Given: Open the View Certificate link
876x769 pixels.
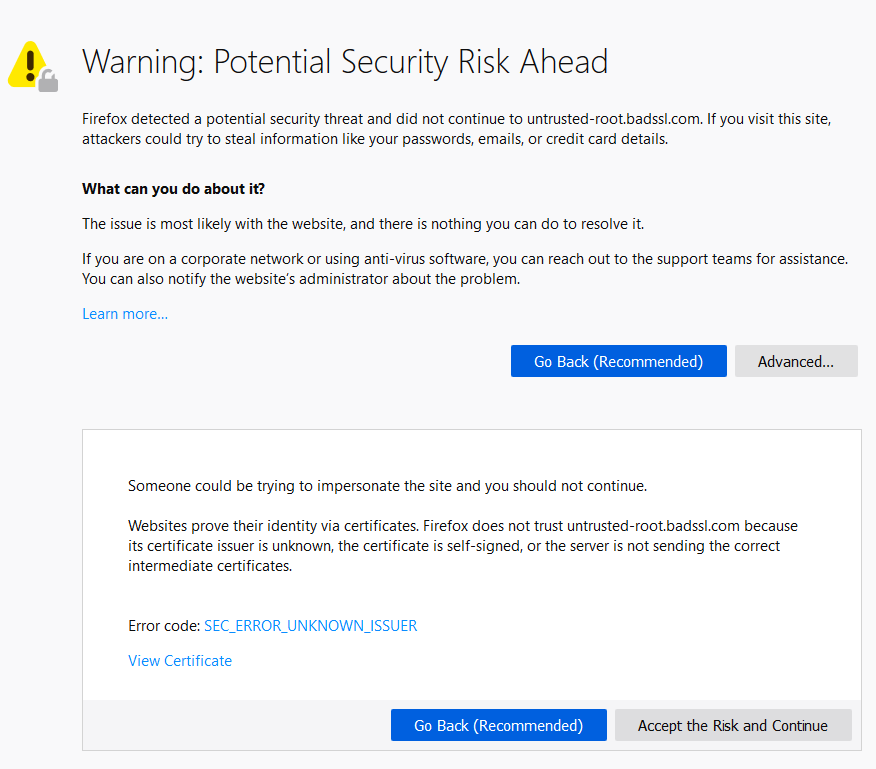Looking at the screenshot, I should click(180, 661).
